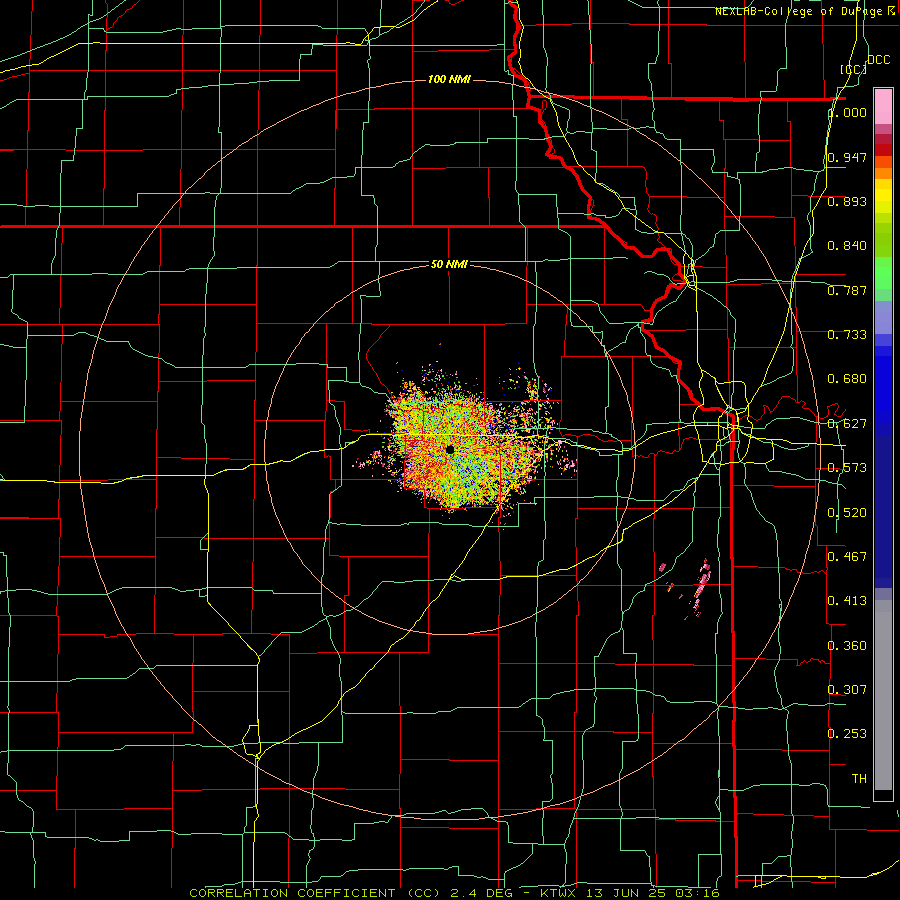
Task: Click the 100 NMI range ring label
Action: (x=449, y=79)
